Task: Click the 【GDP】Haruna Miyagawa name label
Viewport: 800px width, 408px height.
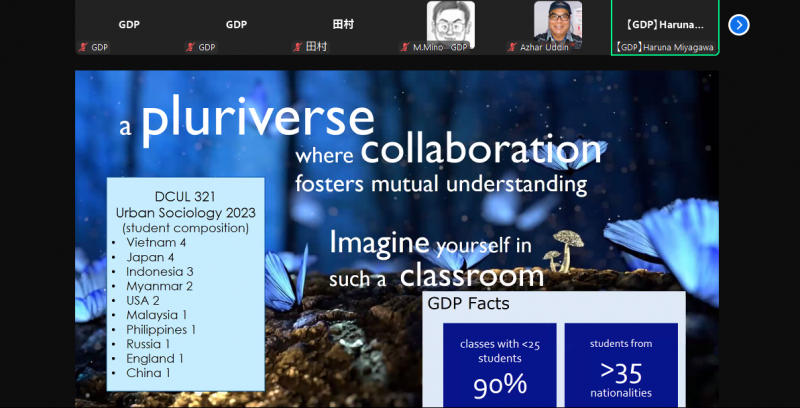Action: click(x=664, y=48)
